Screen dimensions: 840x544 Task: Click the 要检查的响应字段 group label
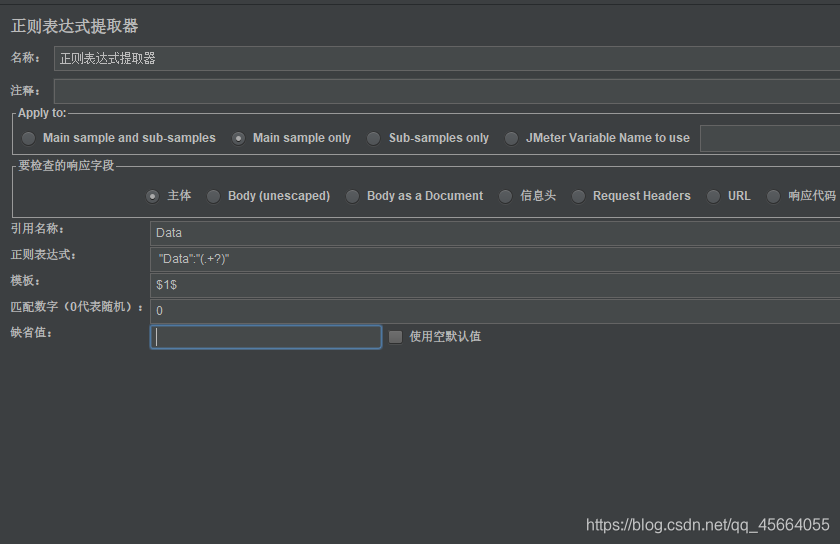tap(66, 166)
